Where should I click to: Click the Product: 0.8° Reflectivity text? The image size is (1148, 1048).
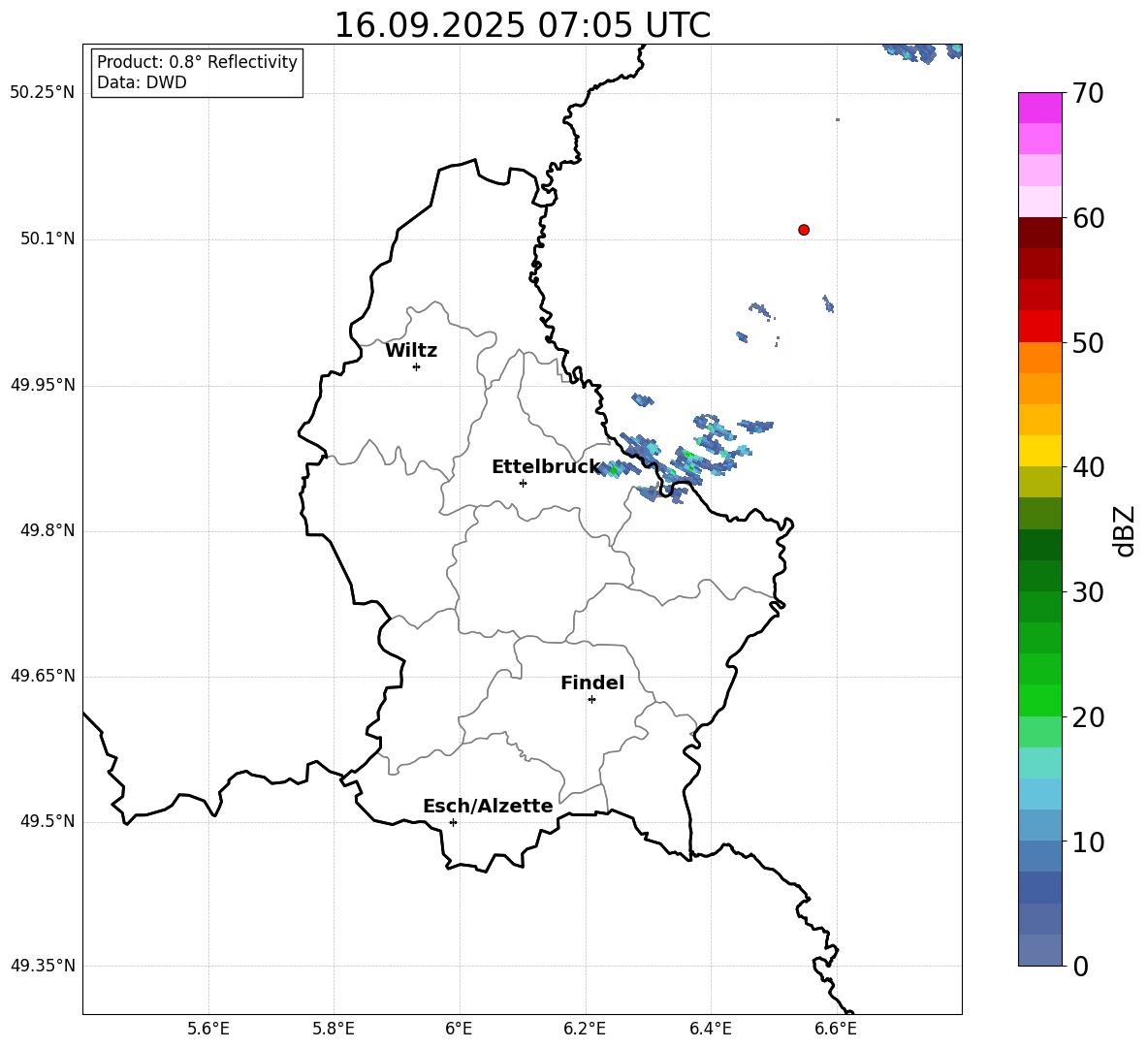[x=197, y=62]
